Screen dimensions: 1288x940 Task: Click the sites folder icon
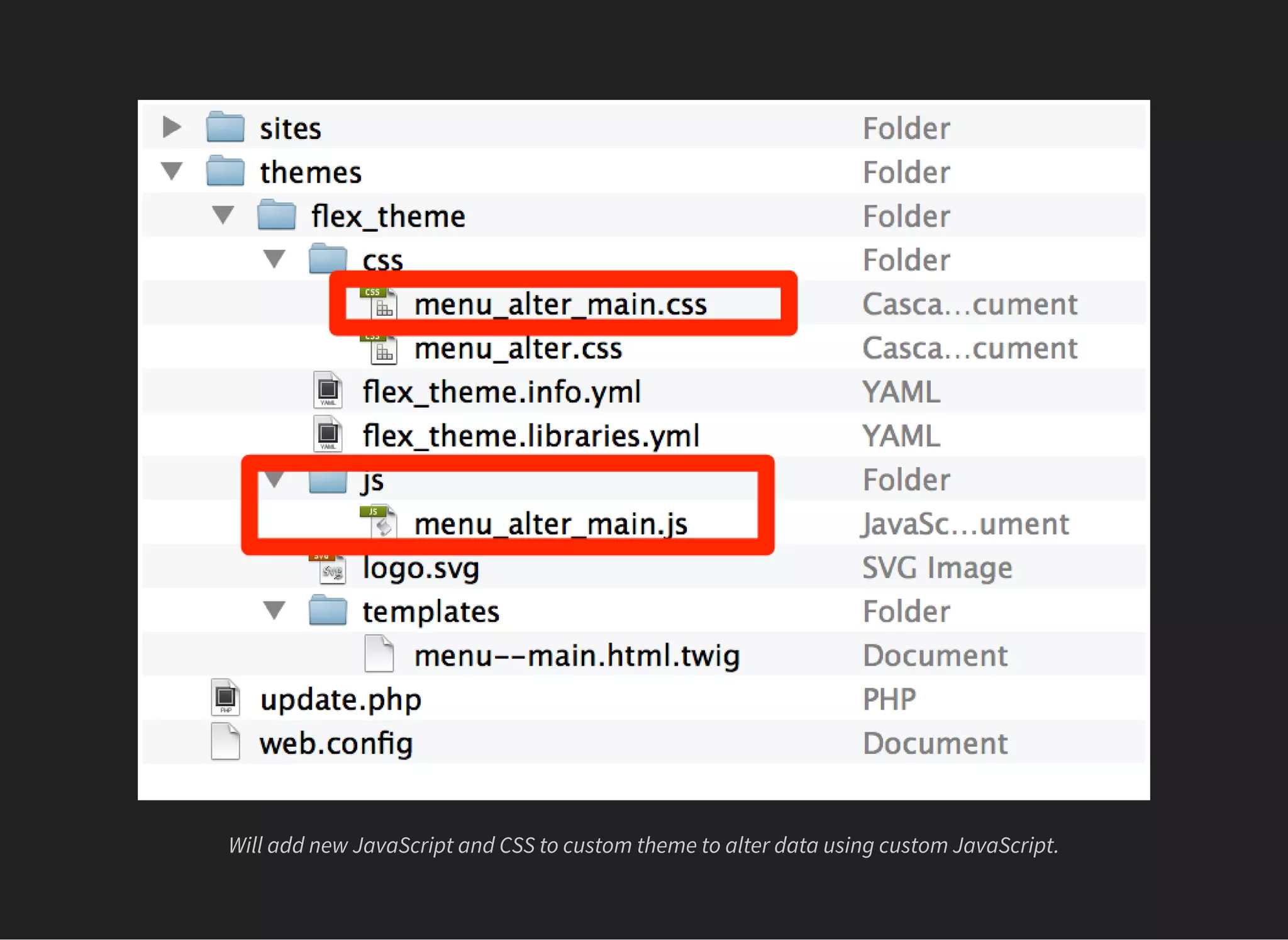(225, 127)
